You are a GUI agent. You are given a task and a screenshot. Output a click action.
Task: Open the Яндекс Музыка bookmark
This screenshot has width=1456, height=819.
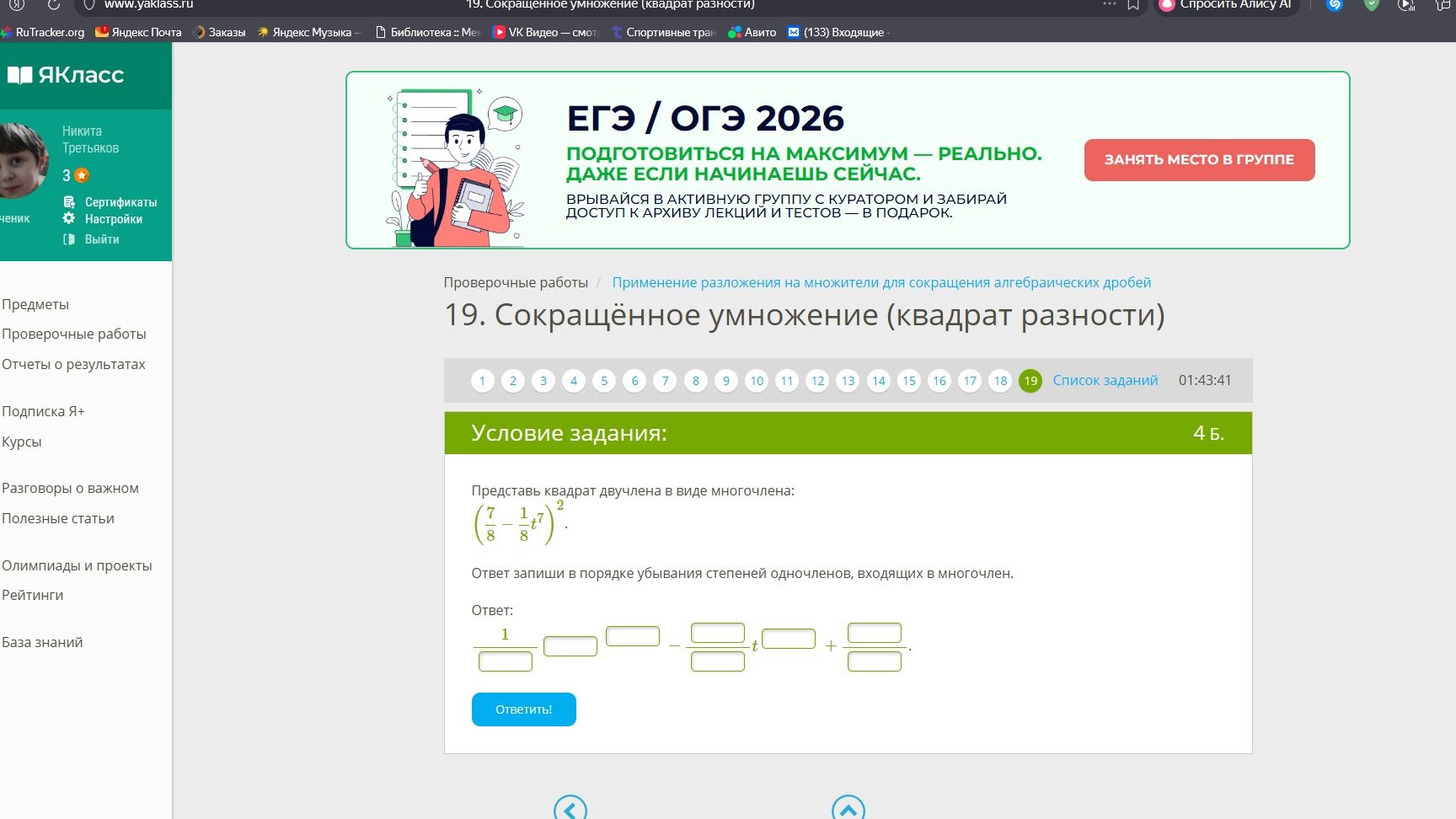click(309, 32)
